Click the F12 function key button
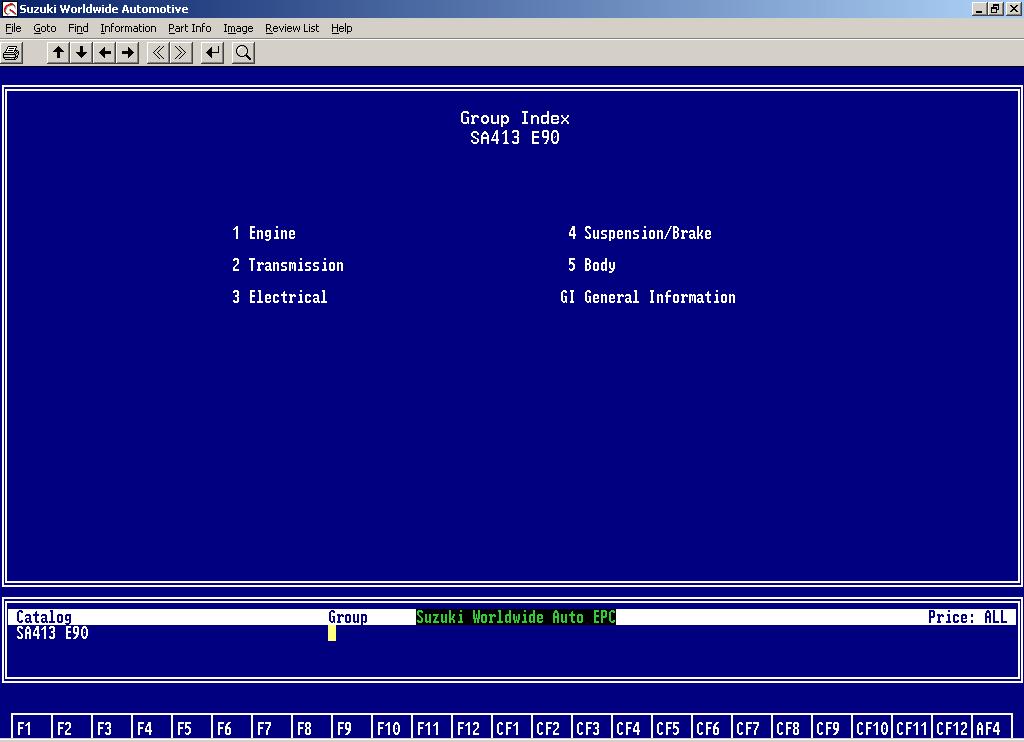Image resolution: width=1024 pixels, height=742 pixels. [472, 728]
